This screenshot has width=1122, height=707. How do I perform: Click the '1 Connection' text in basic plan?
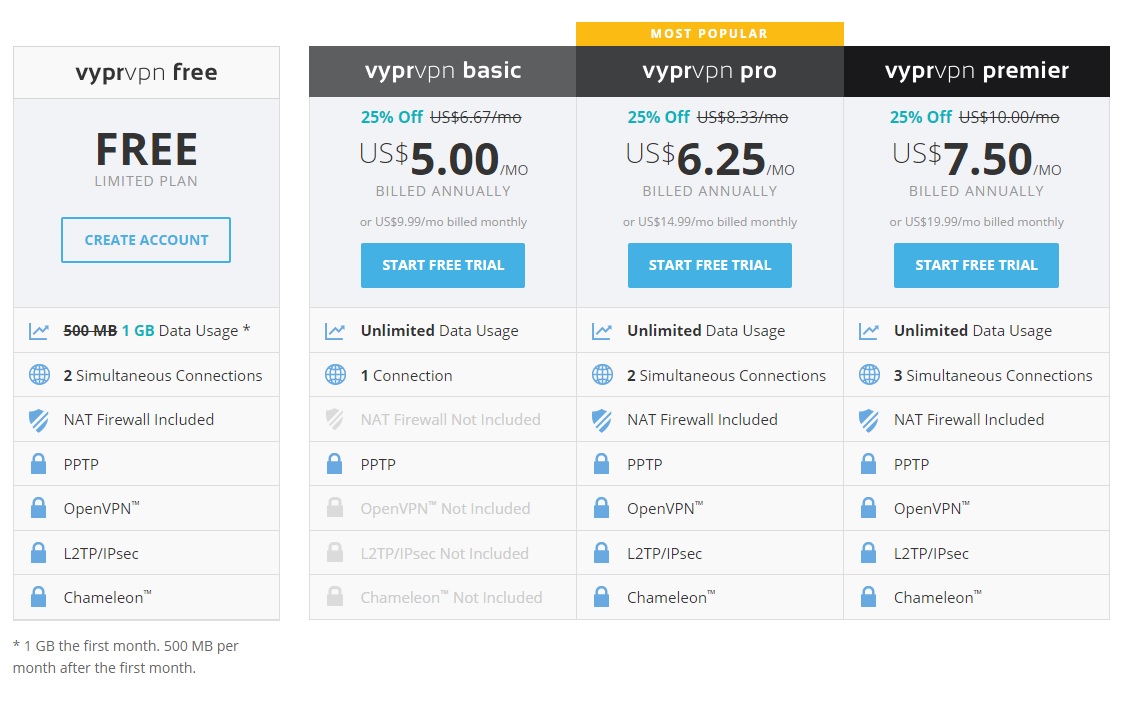click(406, 376)
